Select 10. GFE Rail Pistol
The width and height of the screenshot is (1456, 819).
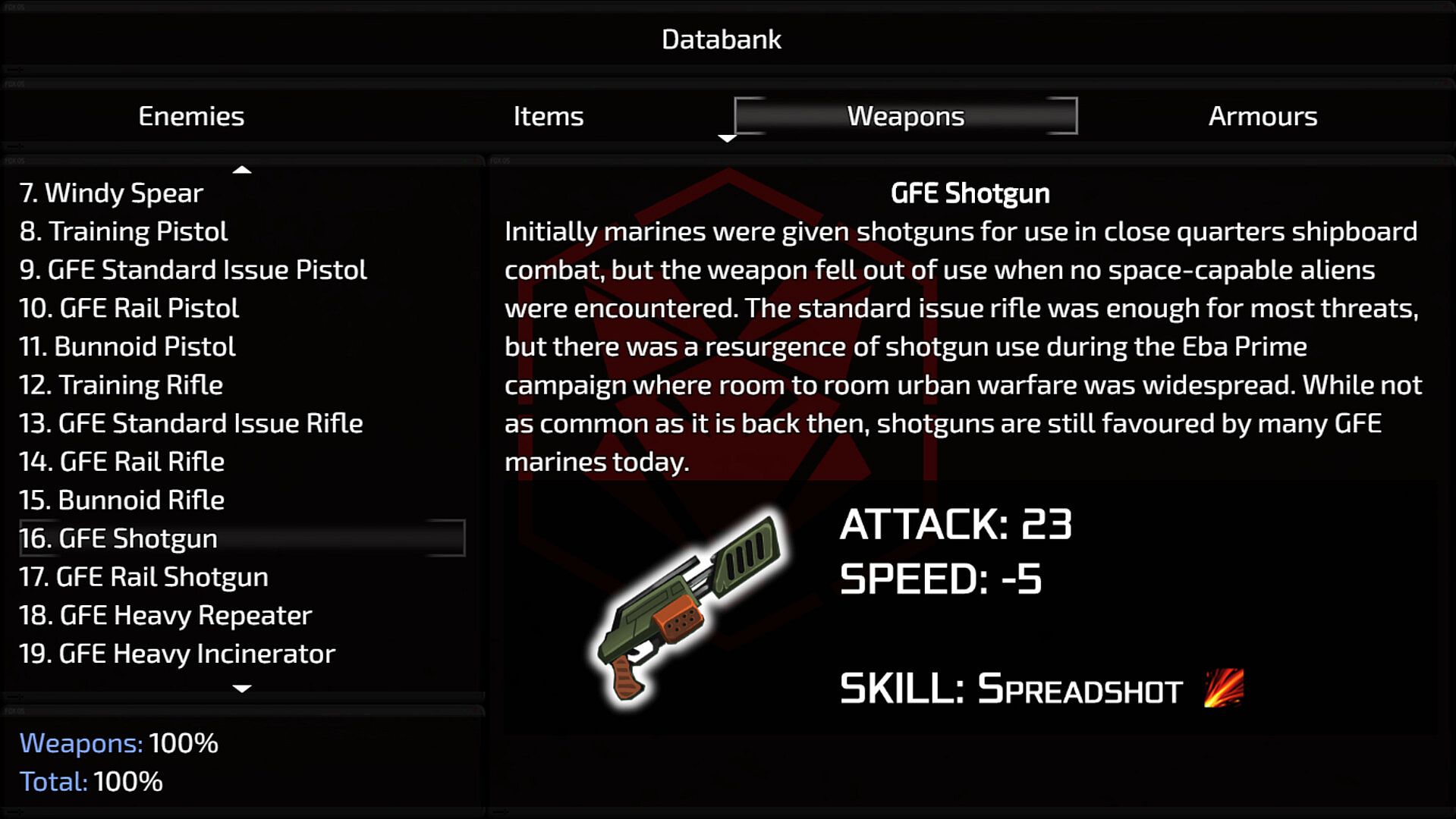129,308
